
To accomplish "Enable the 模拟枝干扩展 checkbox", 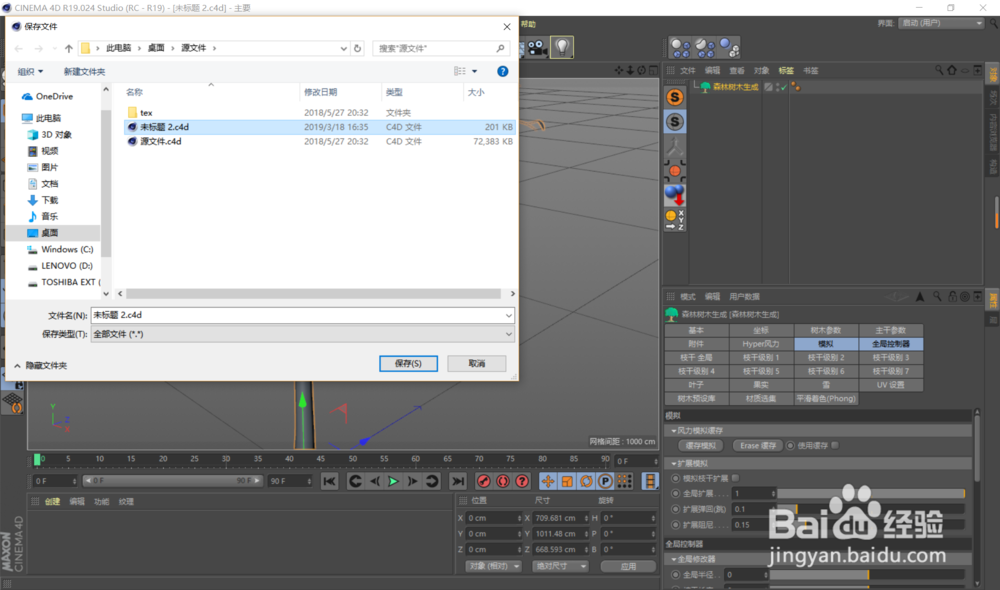I will click(735, 478).
